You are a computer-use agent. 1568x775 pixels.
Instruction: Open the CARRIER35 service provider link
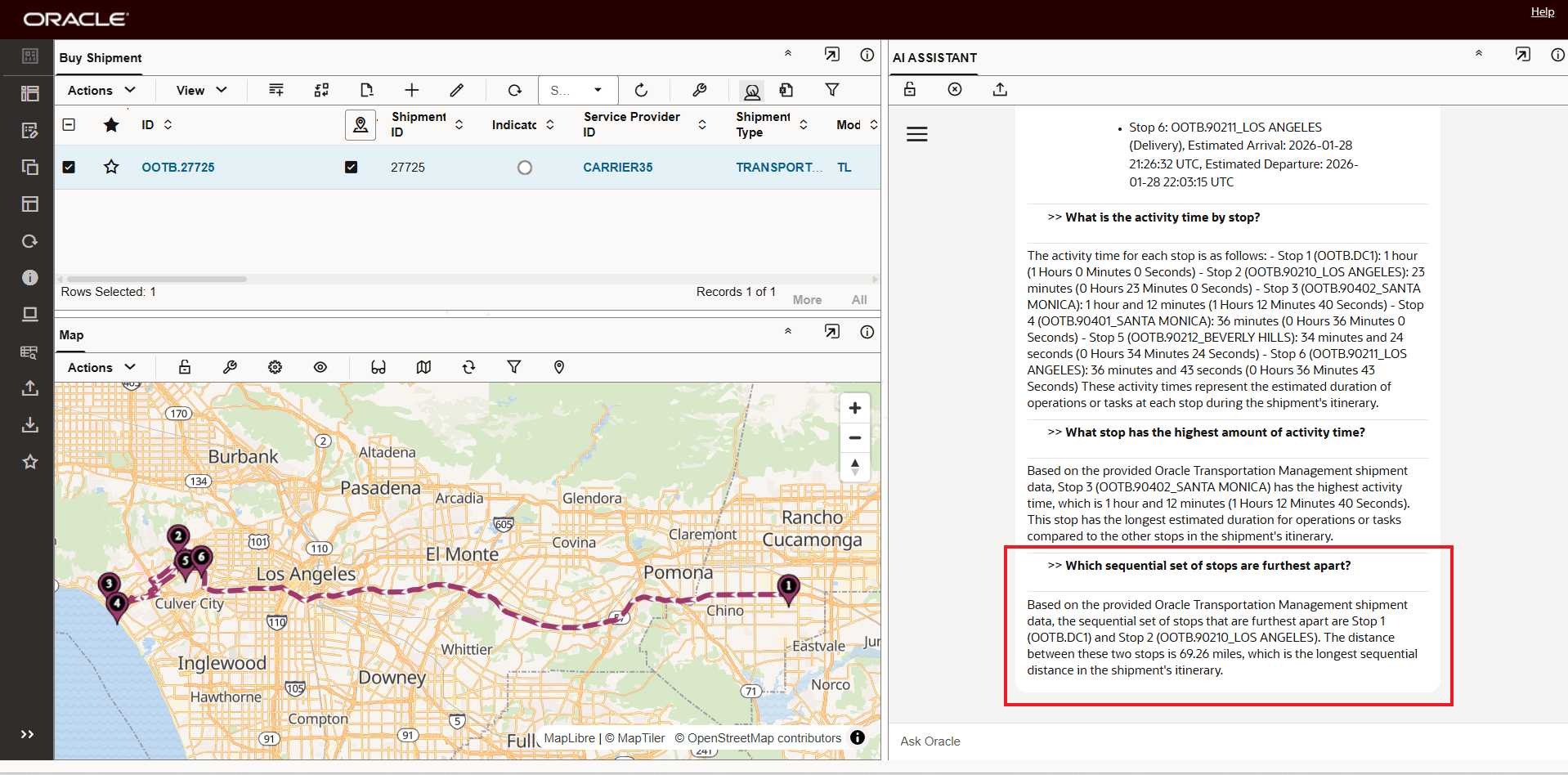[617, 167]
